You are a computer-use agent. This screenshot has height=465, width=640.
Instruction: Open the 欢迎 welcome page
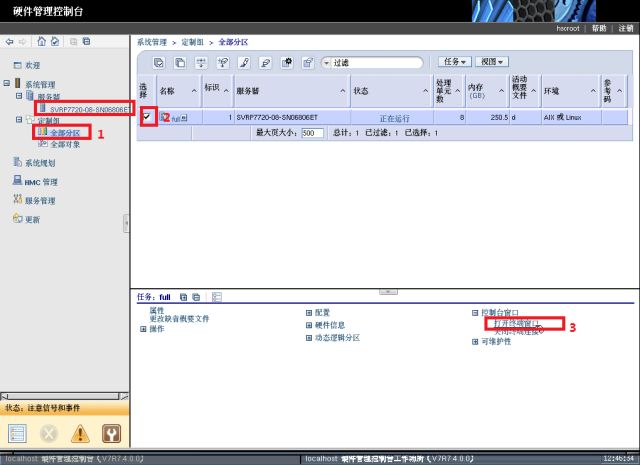(33, 65)
